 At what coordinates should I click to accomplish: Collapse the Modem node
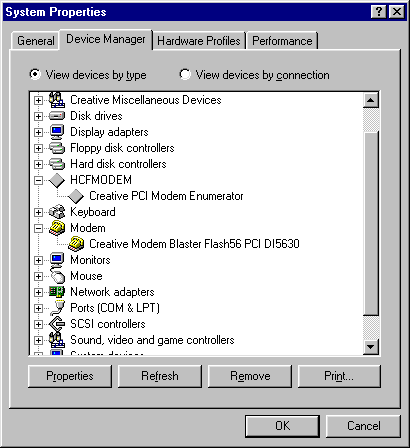pyautogui.click(x=38, y=228)
